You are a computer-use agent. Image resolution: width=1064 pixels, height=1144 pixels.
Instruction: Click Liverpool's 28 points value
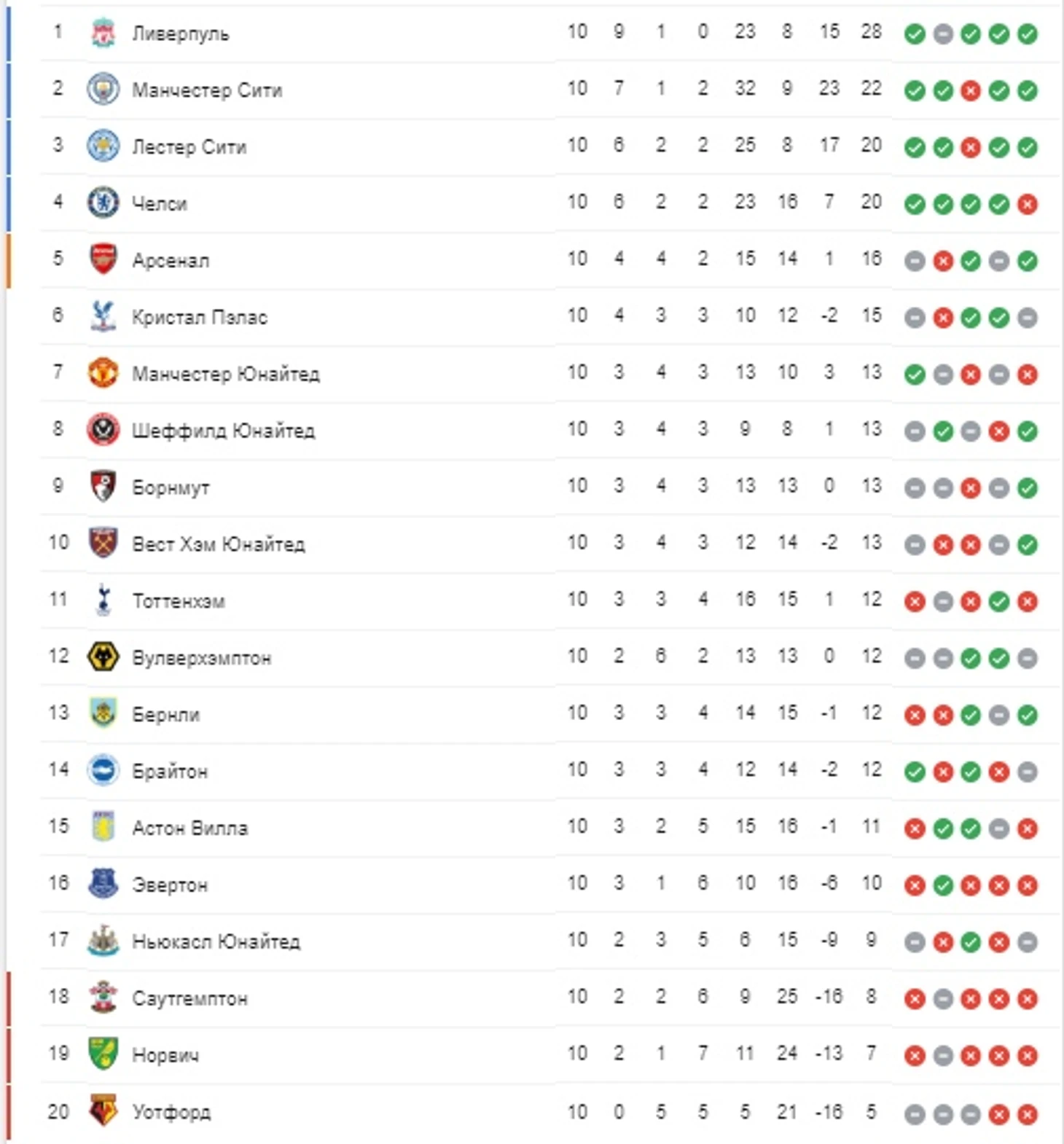pyautogui.click(x=871, y=32)
